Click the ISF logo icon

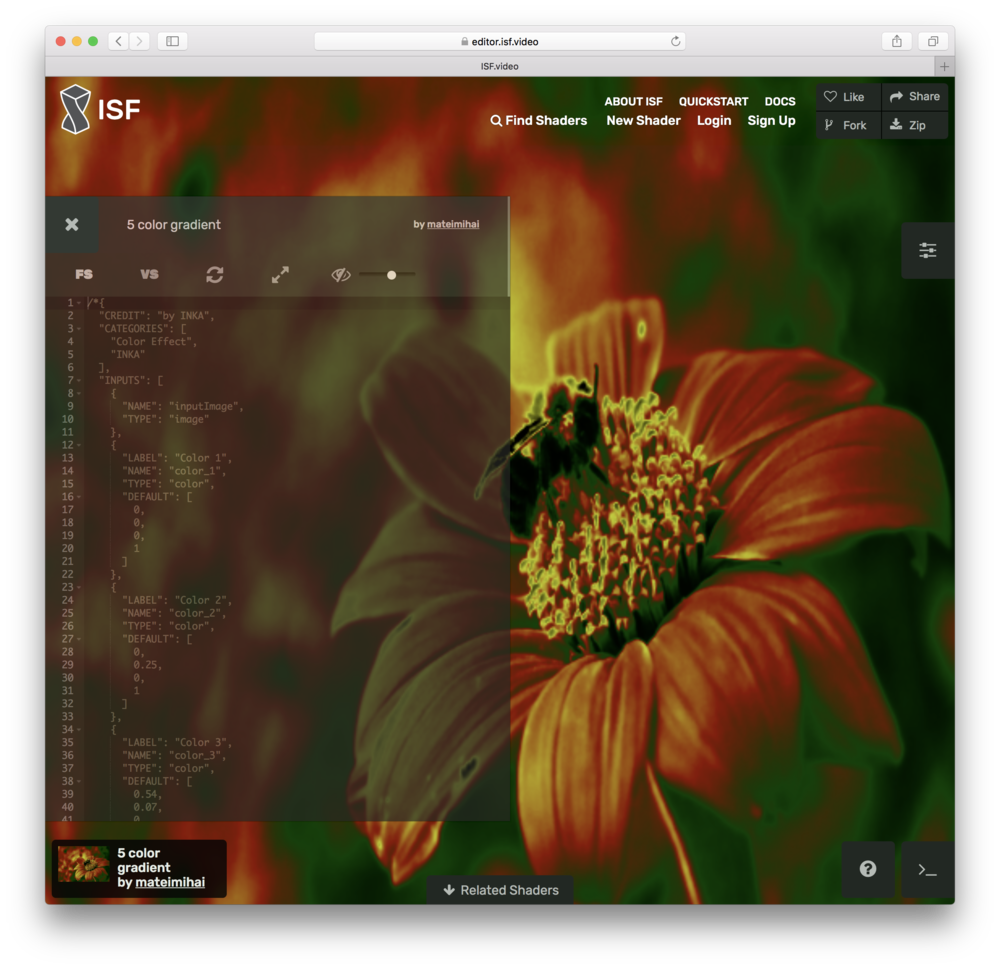pyautogui.click(x=75, y=109)
